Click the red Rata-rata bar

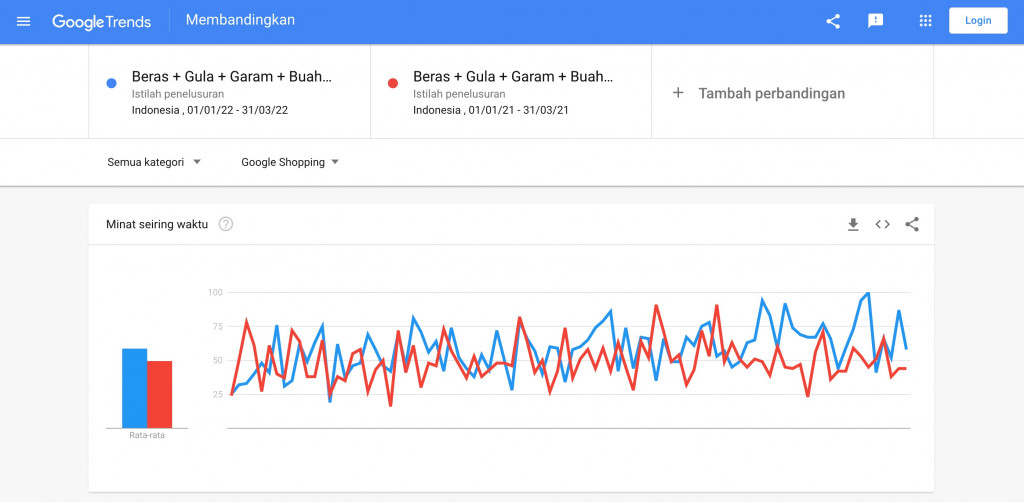point(159,394)
